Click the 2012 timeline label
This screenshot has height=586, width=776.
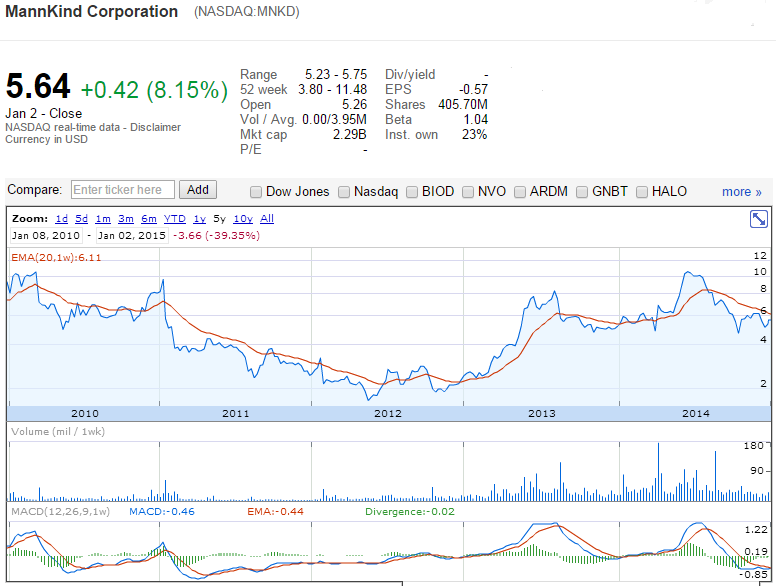pos(388,414)
